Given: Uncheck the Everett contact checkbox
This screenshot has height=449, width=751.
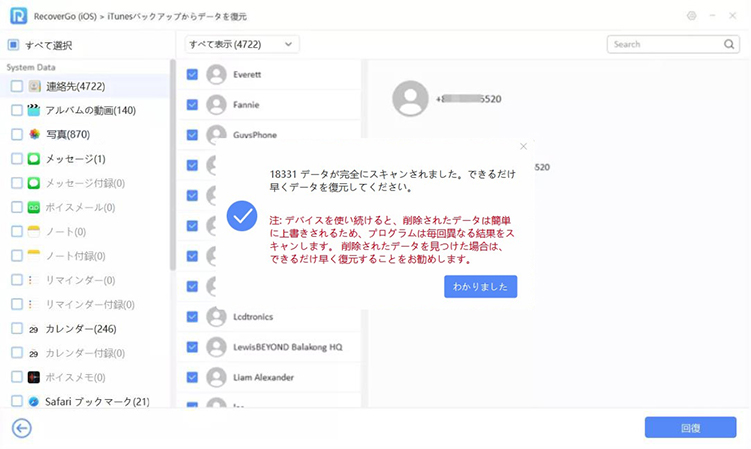Looking at the screenshot, I should click(192, 74).
